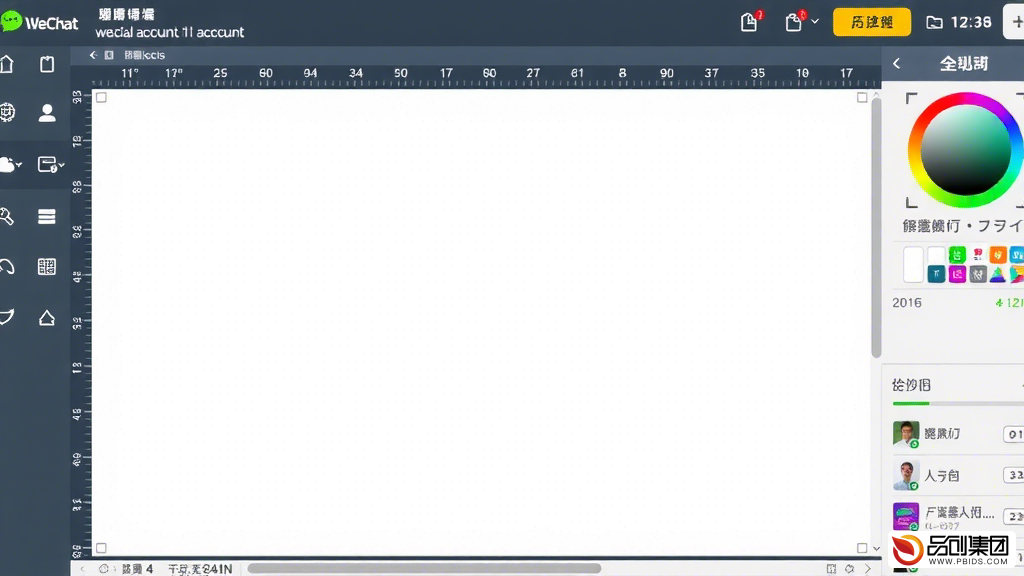Click the right arrow in the bottom bar
The height and width of the screenshot is (576, 1024).
click(x=868, y=569)
